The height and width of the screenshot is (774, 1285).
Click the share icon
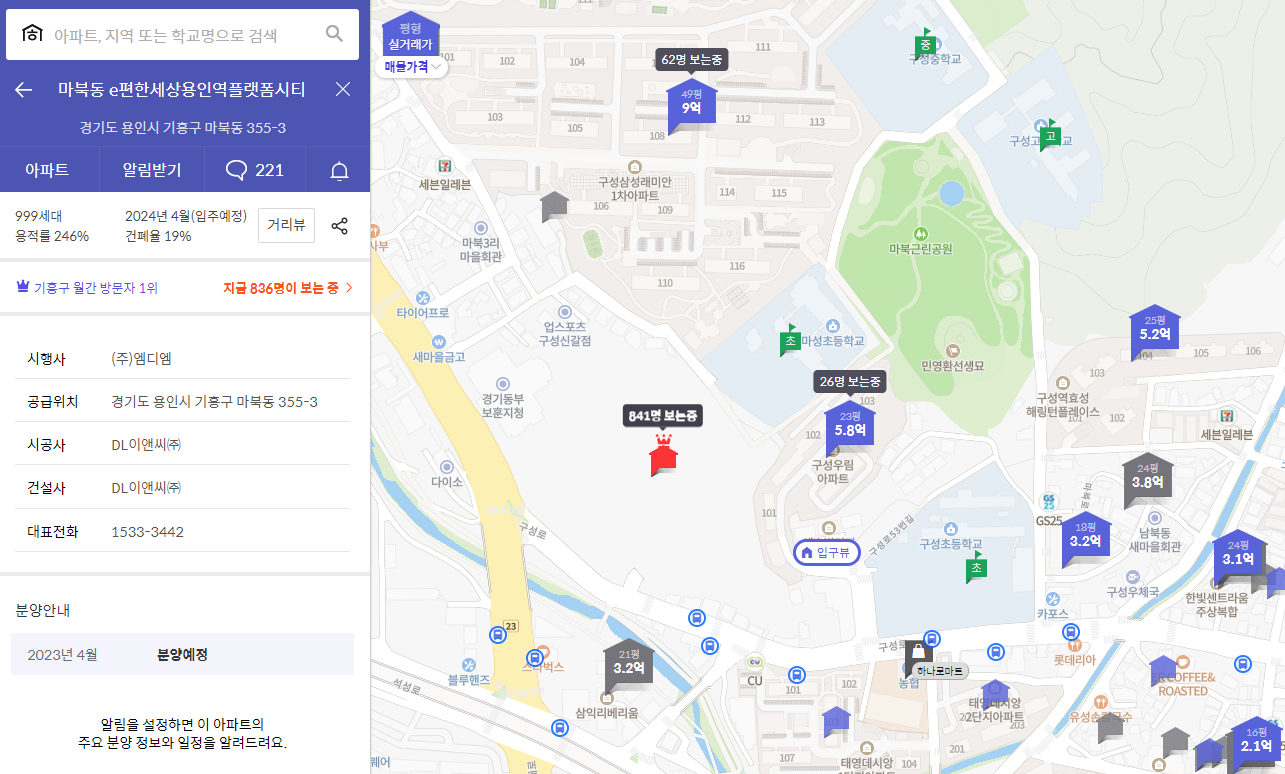coord(340,225)
